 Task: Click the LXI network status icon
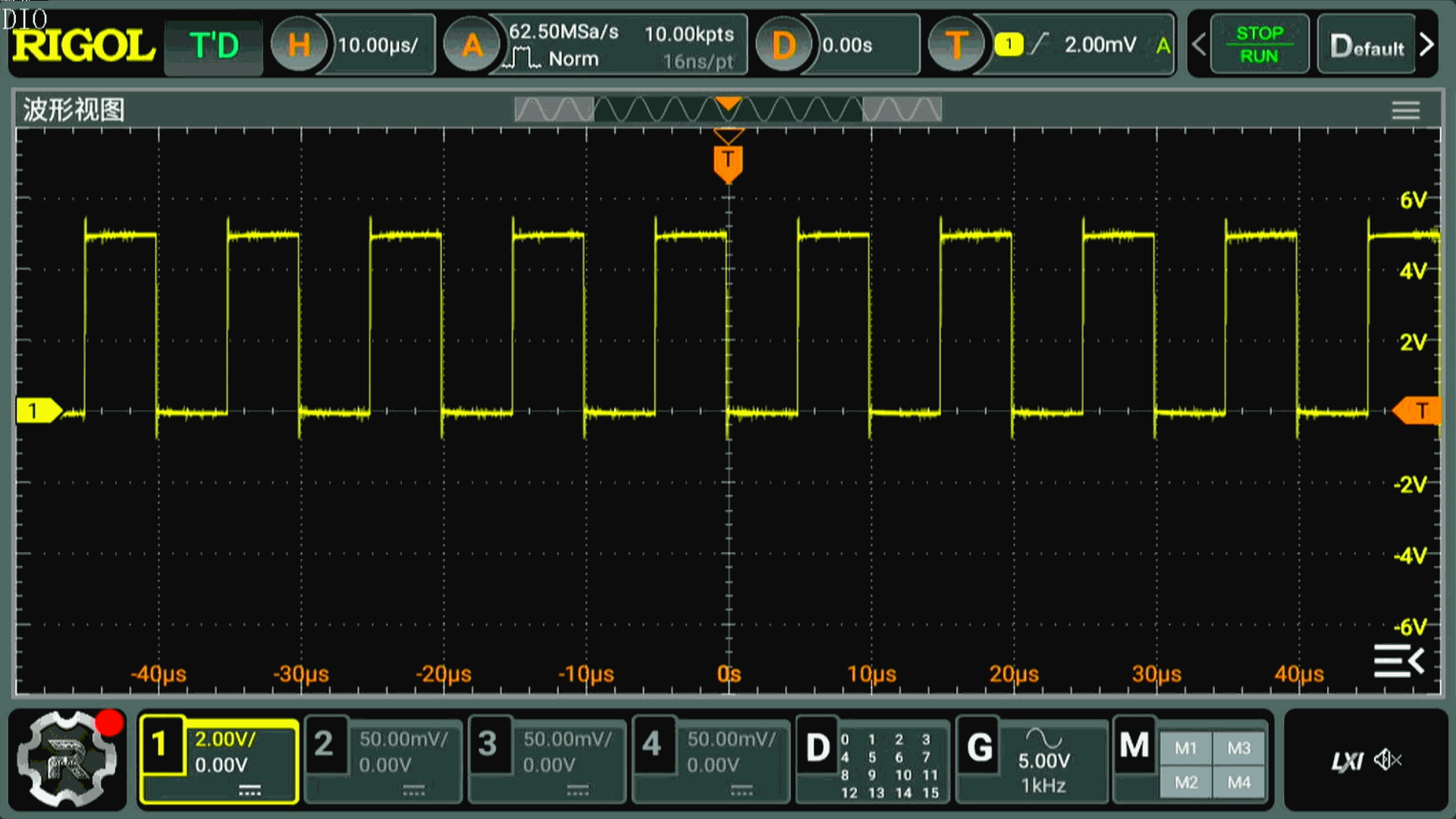click(1347, 761)
